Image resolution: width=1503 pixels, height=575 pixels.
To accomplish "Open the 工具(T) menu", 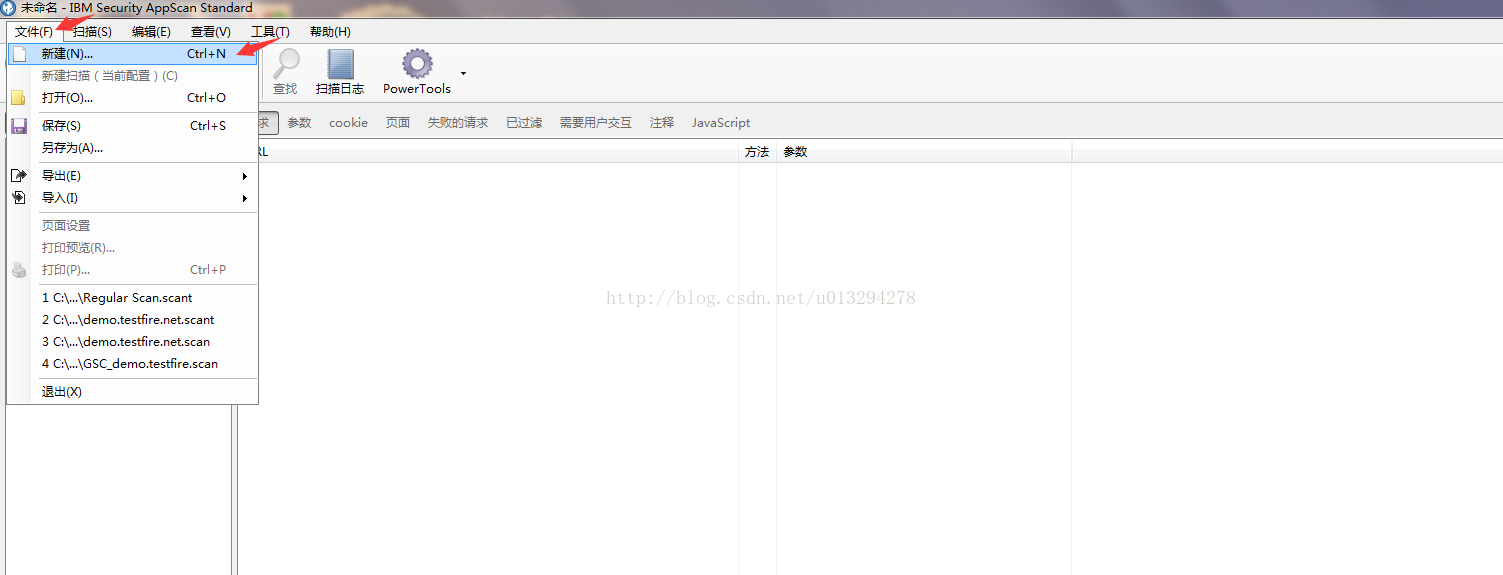I will pos(270,32).
